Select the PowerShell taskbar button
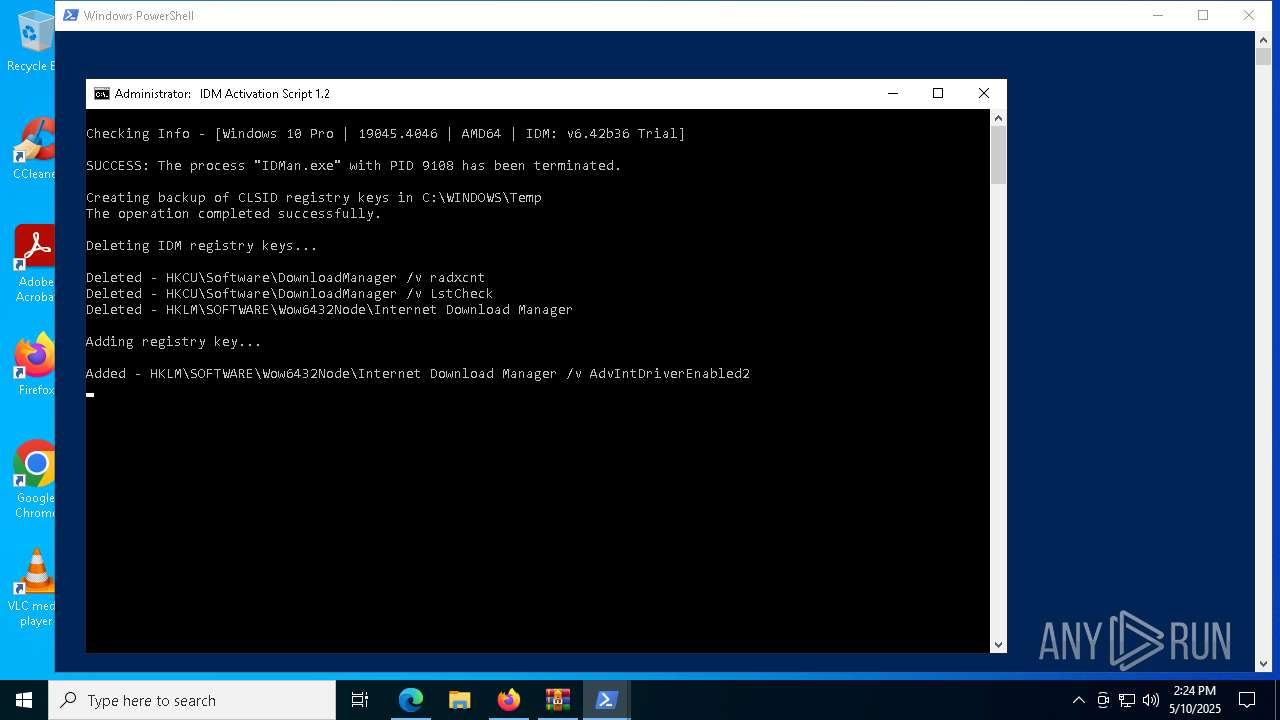 (606, 700)
